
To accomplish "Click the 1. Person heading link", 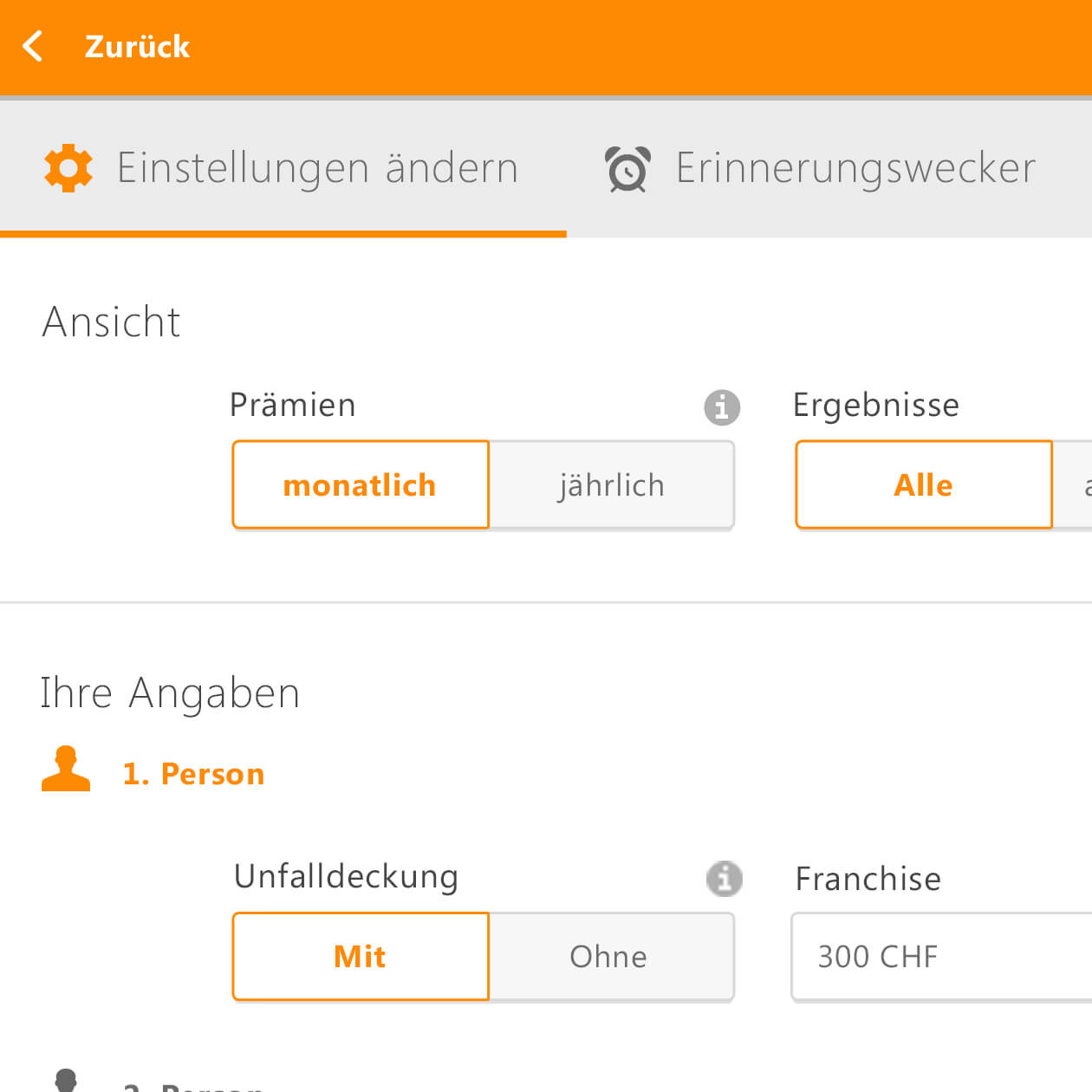I will 193,773.
